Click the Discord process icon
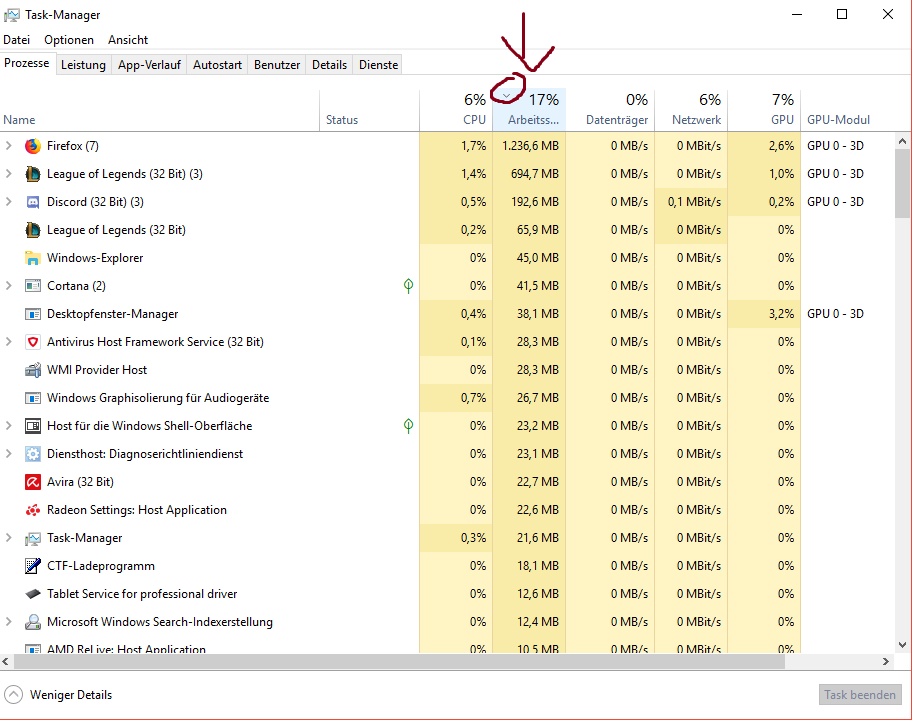 point(33,202)
